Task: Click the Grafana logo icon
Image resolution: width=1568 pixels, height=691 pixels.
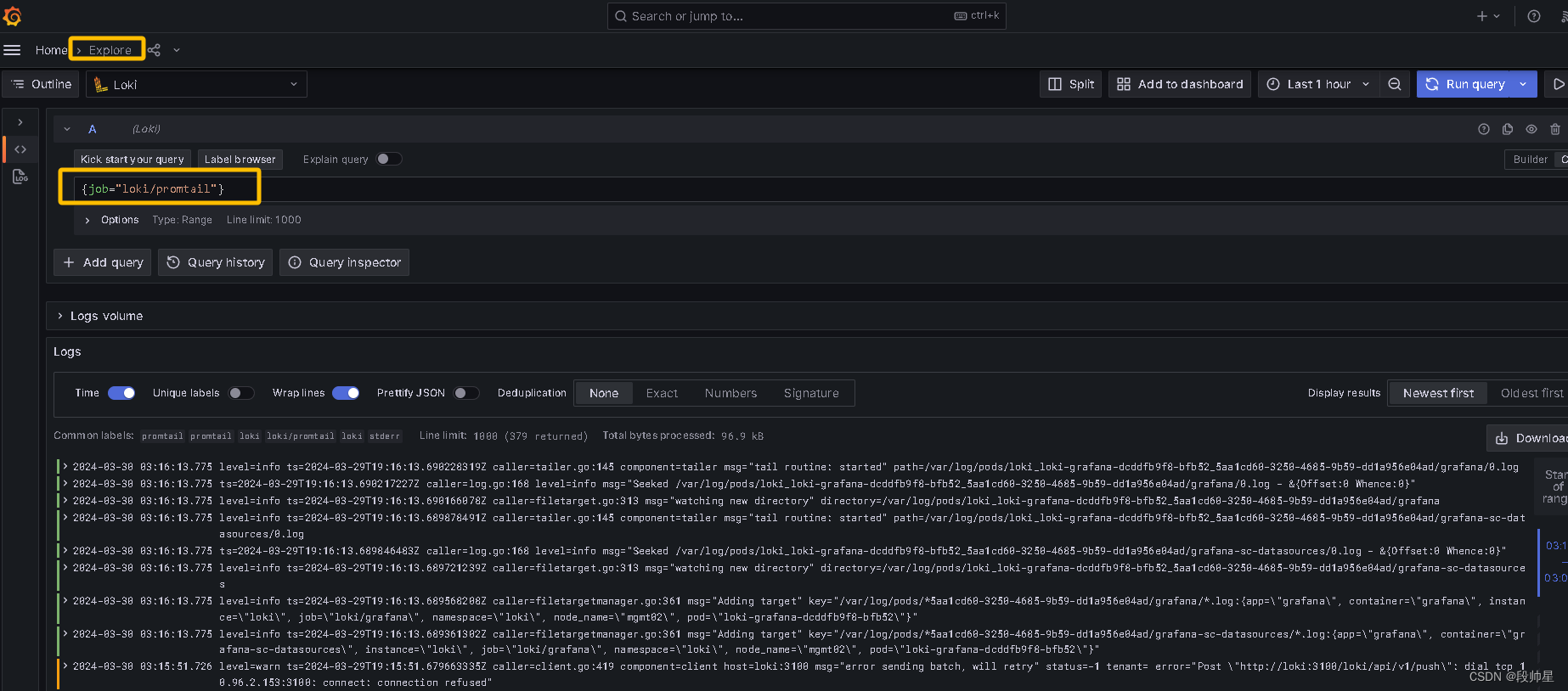Action: [x=12, y=16]
